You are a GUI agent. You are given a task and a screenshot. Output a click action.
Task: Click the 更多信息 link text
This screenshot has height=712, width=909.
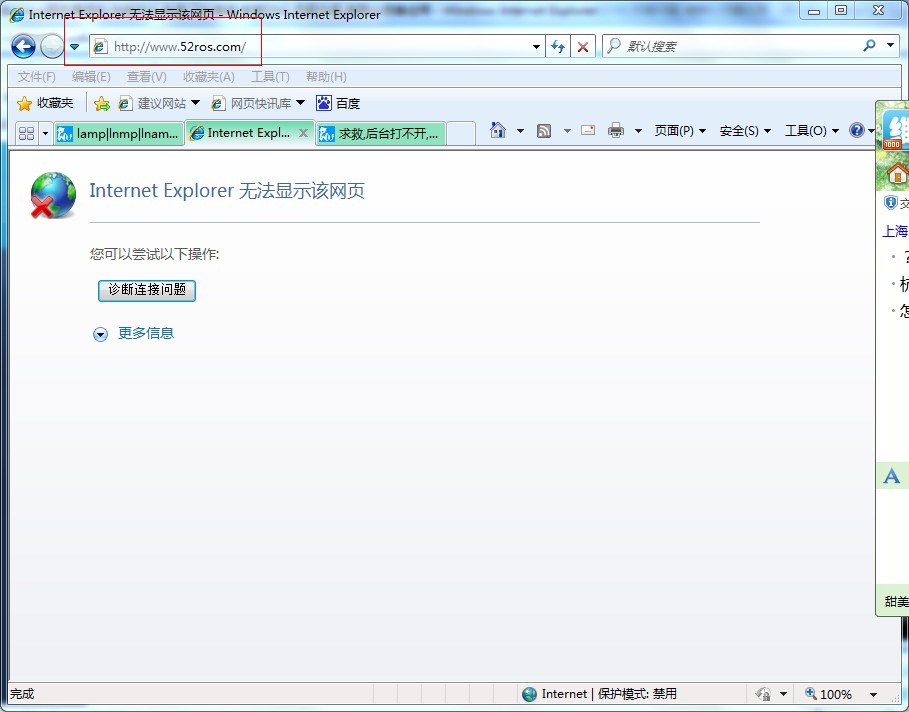(x=146, y=333)
